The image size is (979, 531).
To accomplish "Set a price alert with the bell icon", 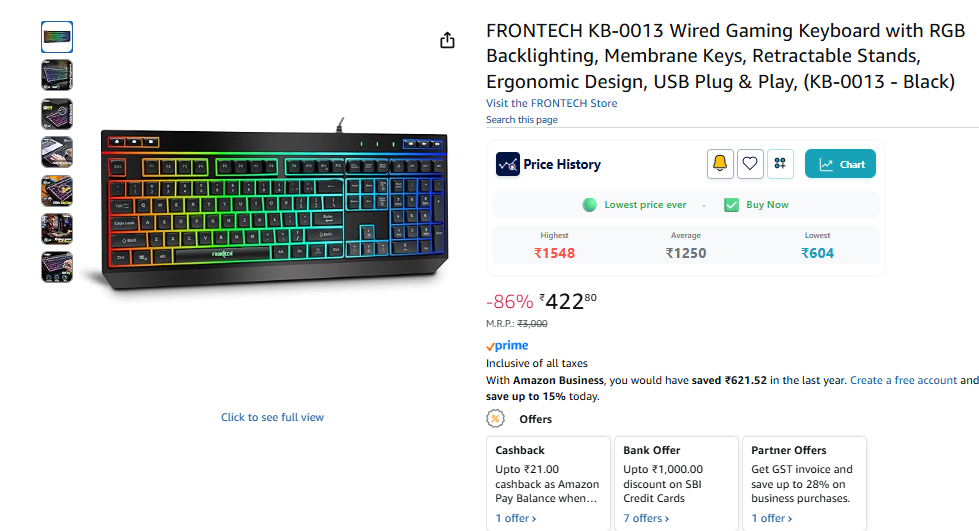I will [720, 164].
